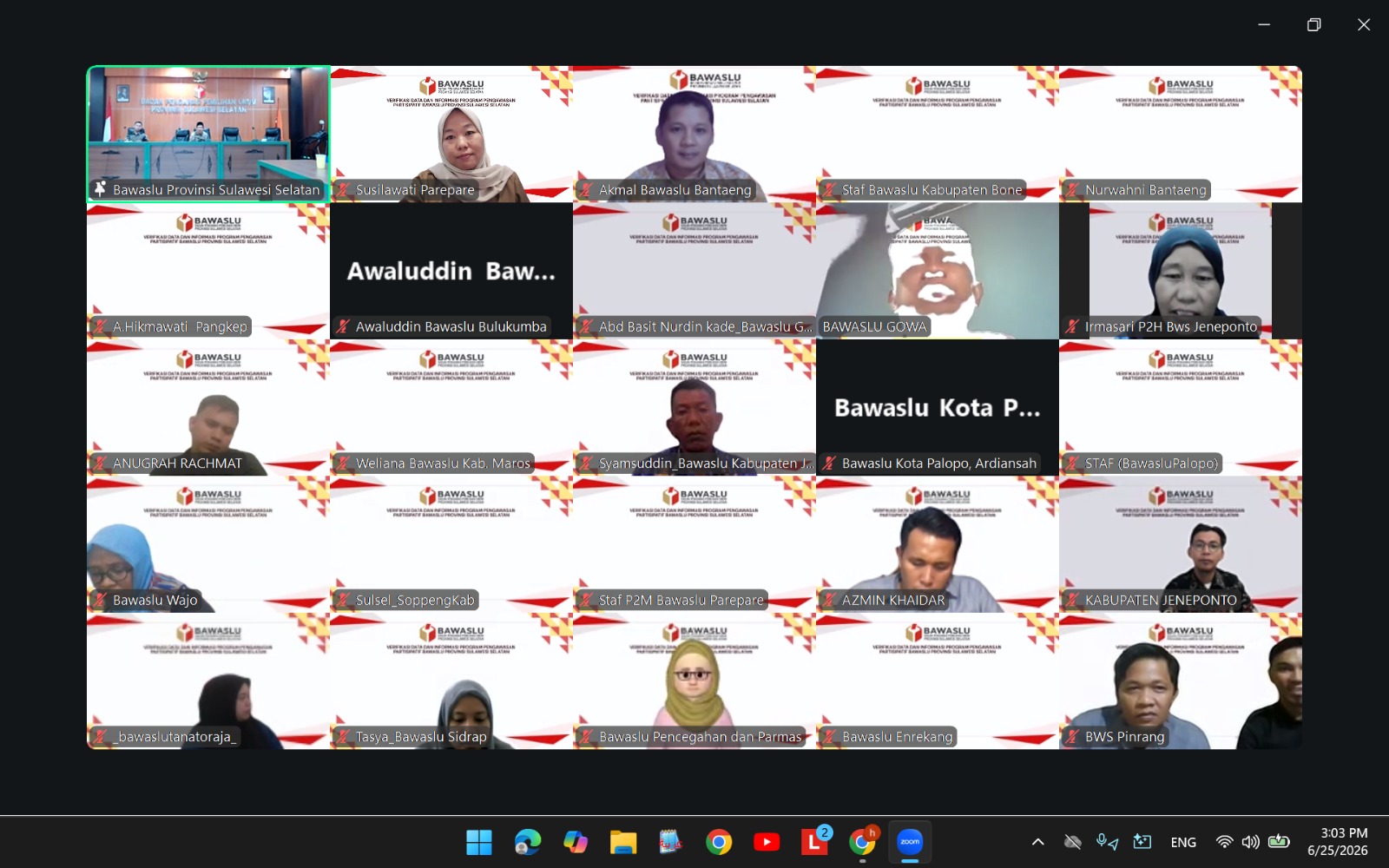Viewport: 1389px width, 868px height.
Task: Open clock and date 3:03 PM
Action: point(1338,842)
